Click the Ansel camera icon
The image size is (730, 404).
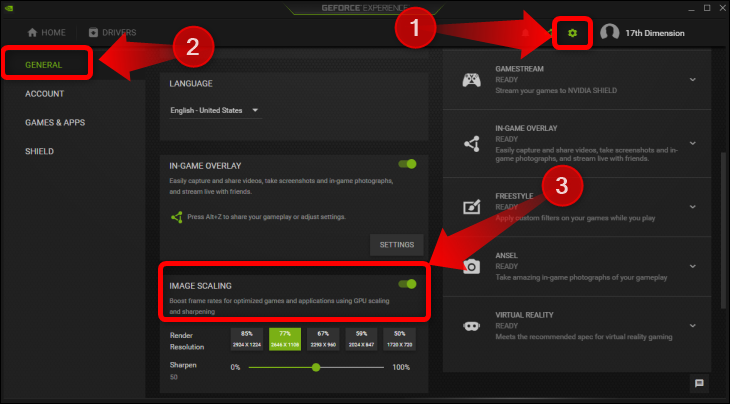click(471, 266)
